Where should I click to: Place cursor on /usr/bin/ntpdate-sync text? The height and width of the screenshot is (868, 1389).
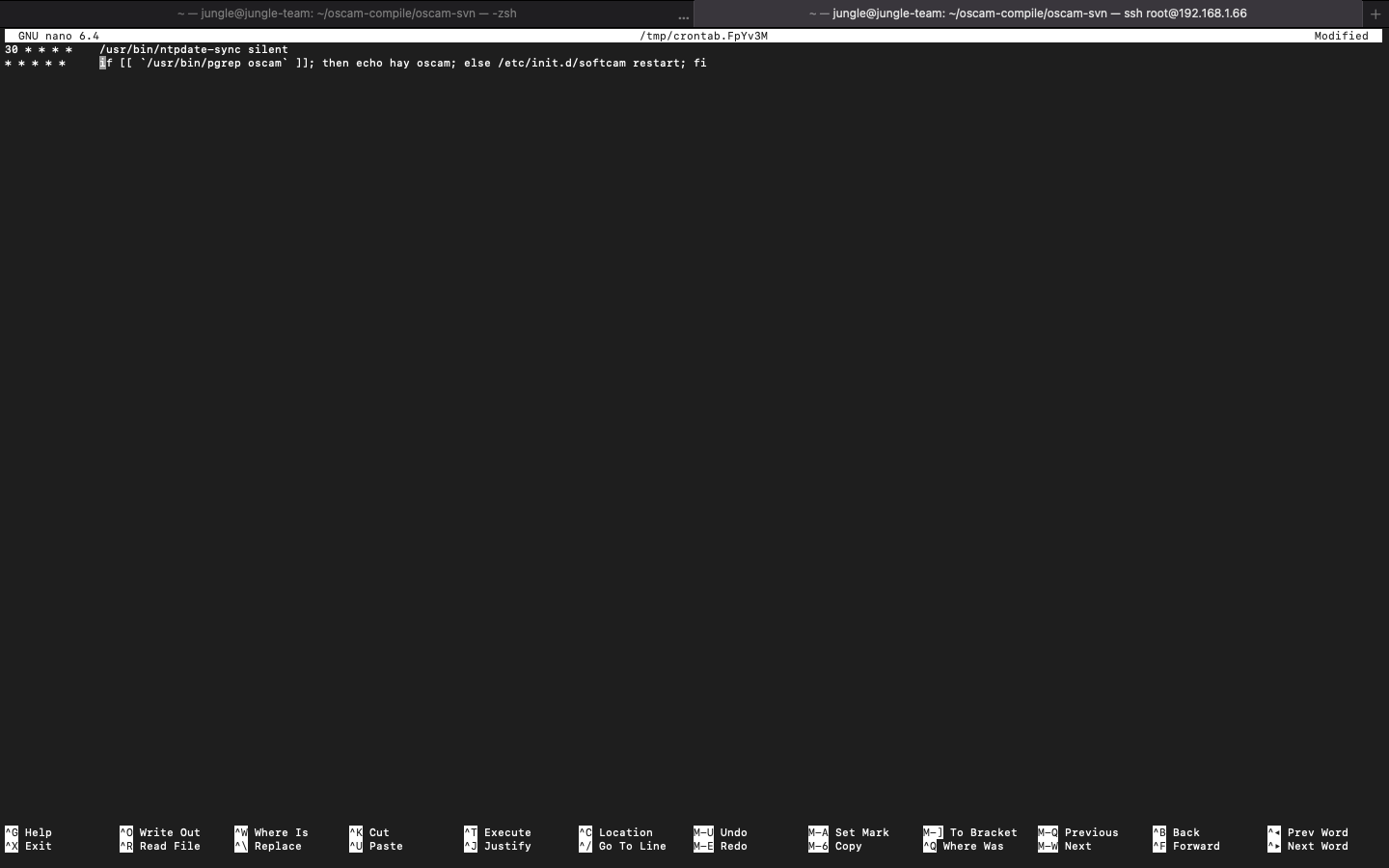click(170, 49)
